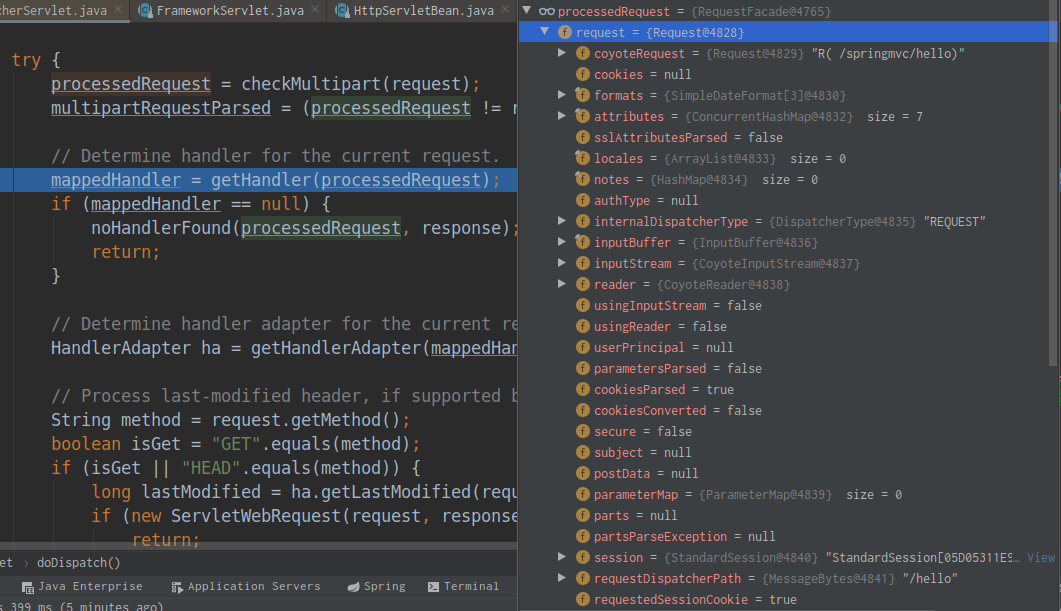Image resolution: width=1061 pixels, height=611 pixels.
Task: Click the Terminal tool window icon
Action: [433, 587]
